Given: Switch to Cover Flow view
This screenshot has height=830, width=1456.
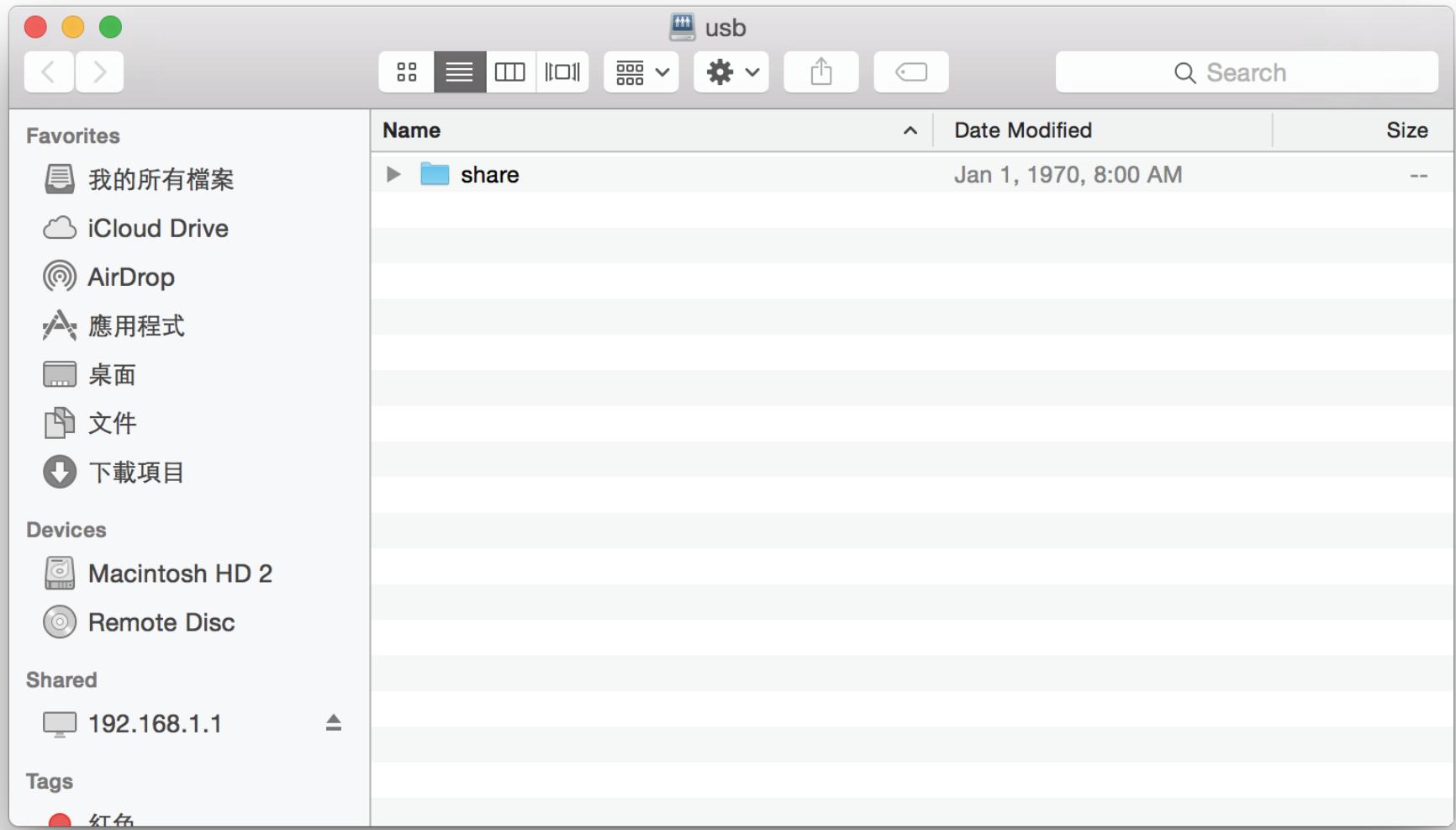Looking at the screenshot, I should point(562,72).
